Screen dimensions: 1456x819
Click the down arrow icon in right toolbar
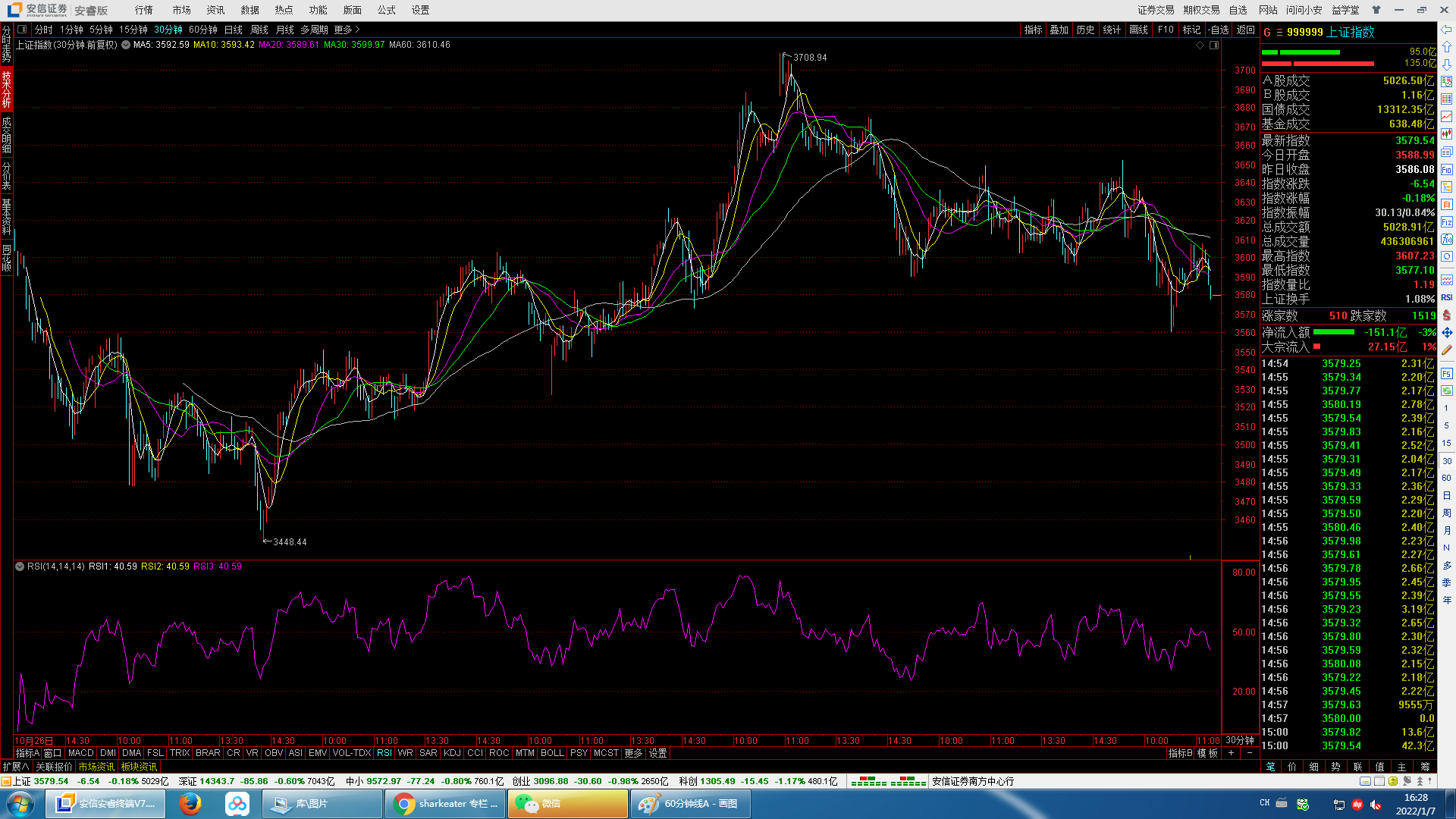(1447, 64)
